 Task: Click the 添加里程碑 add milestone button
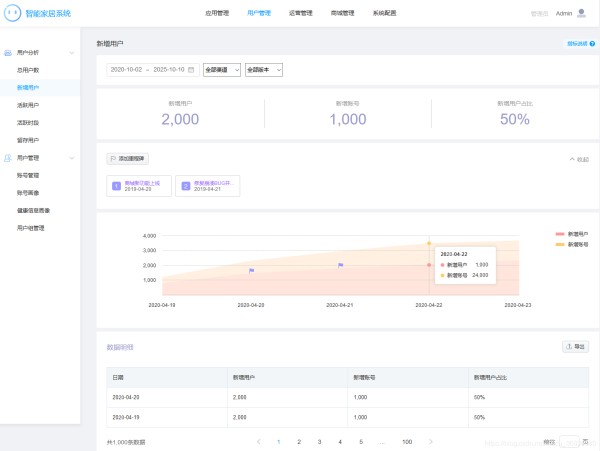pyautogui.click(x=127, y=158)
